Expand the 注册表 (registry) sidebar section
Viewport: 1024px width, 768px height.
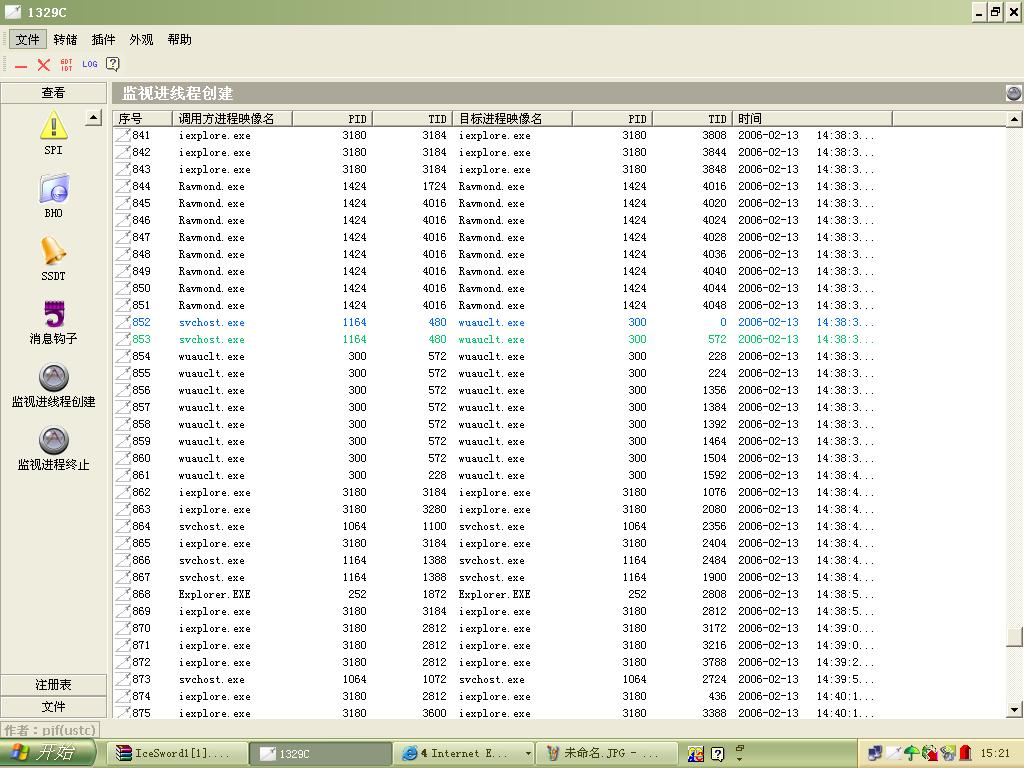coord(53,685)
